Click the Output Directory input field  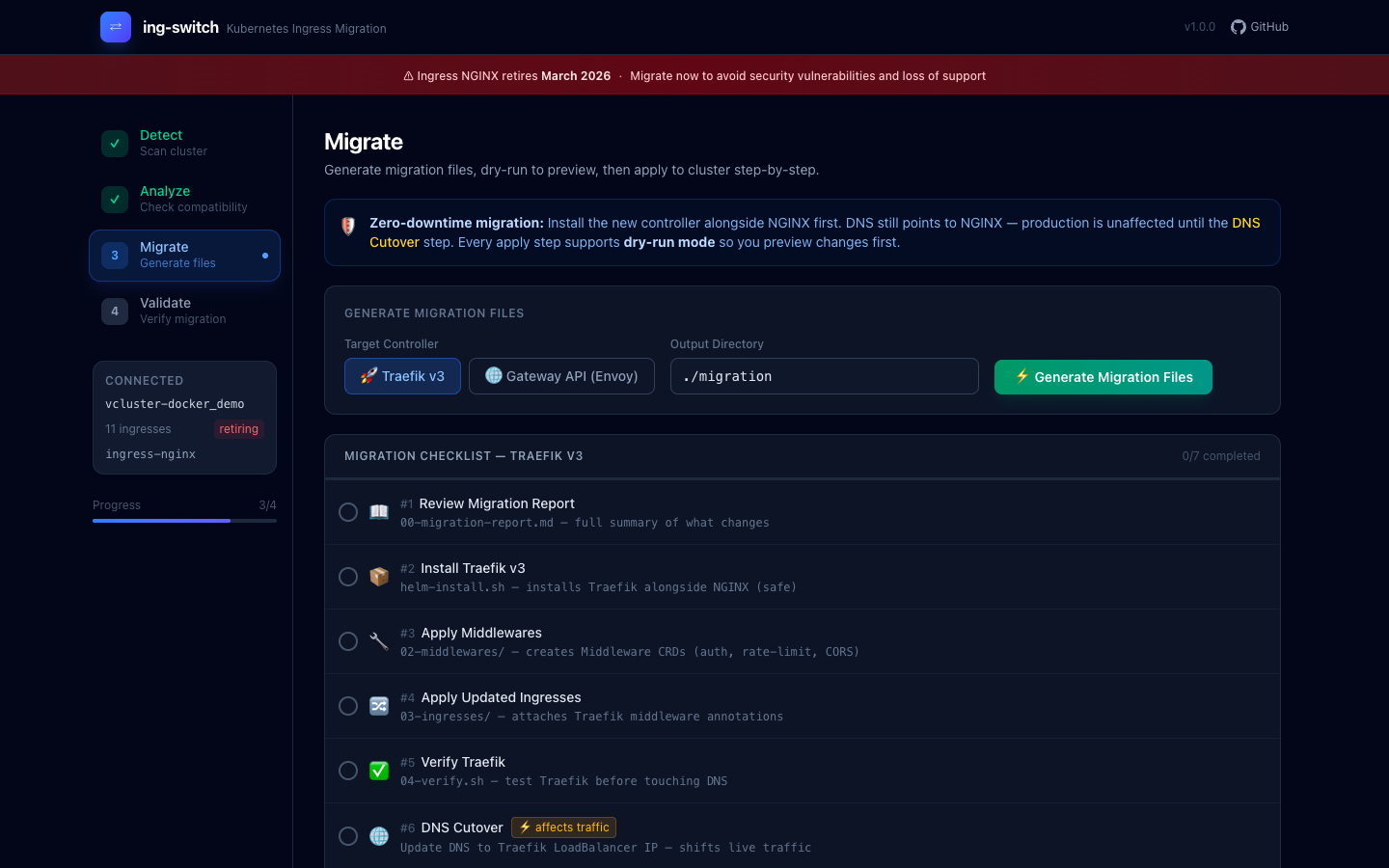825,376
